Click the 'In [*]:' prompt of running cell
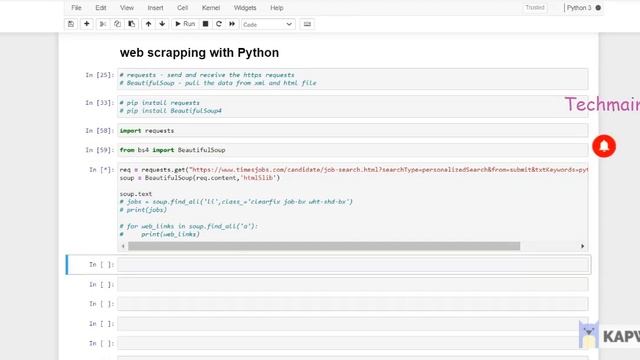 101,169
